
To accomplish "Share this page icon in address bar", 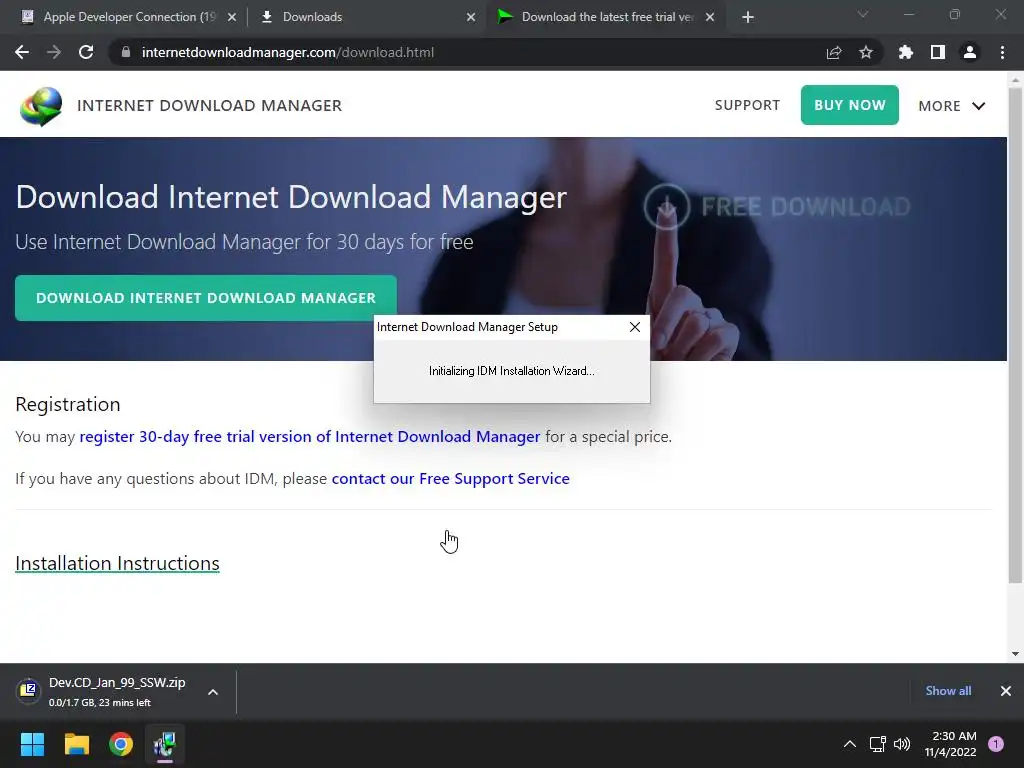I will click(x=834, y=52).
